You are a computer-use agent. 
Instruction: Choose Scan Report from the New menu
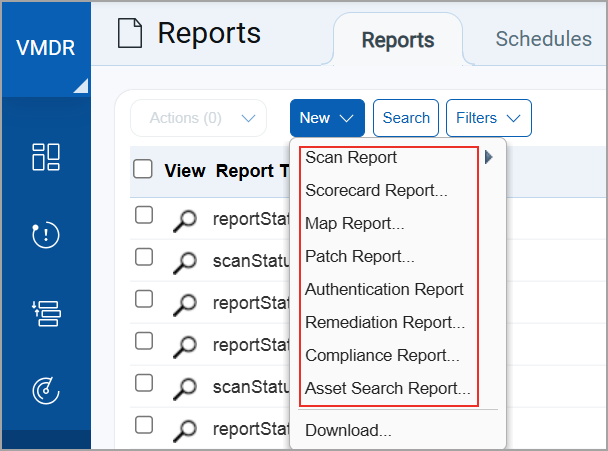pos(351,157)
